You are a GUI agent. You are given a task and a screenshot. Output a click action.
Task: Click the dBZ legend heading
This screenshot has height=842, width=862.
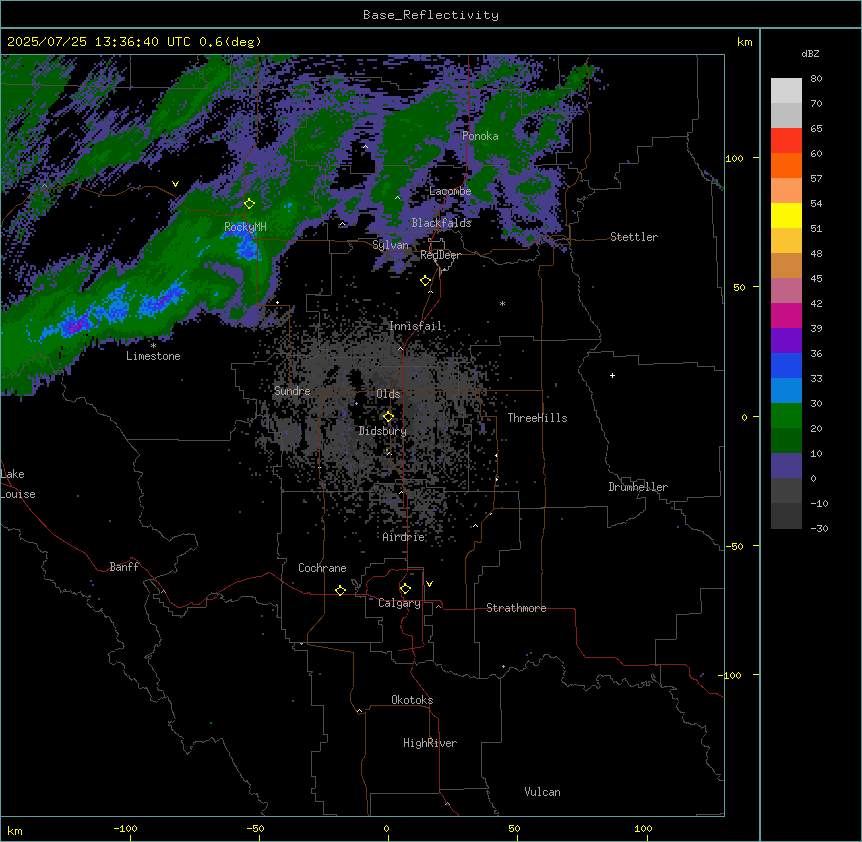point(810,53)
